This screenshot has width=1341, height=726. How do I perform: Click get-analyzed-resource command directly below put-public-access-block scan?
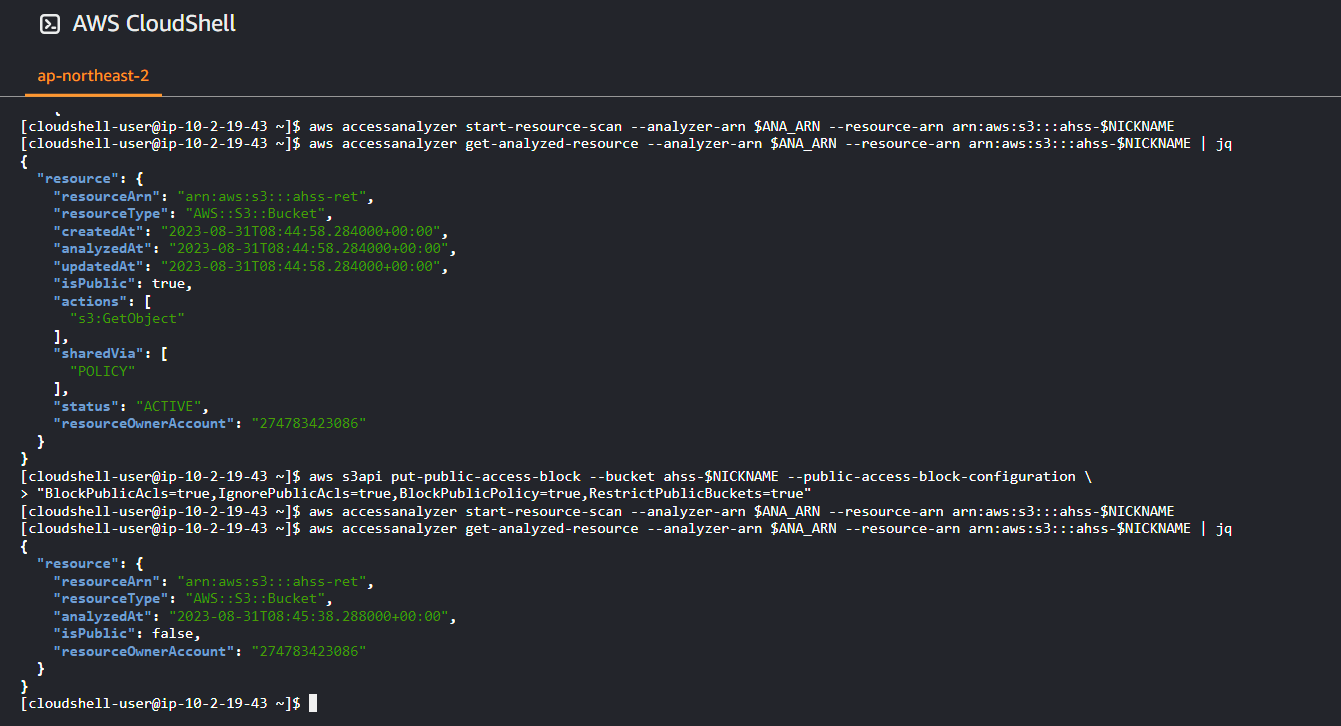626,528
